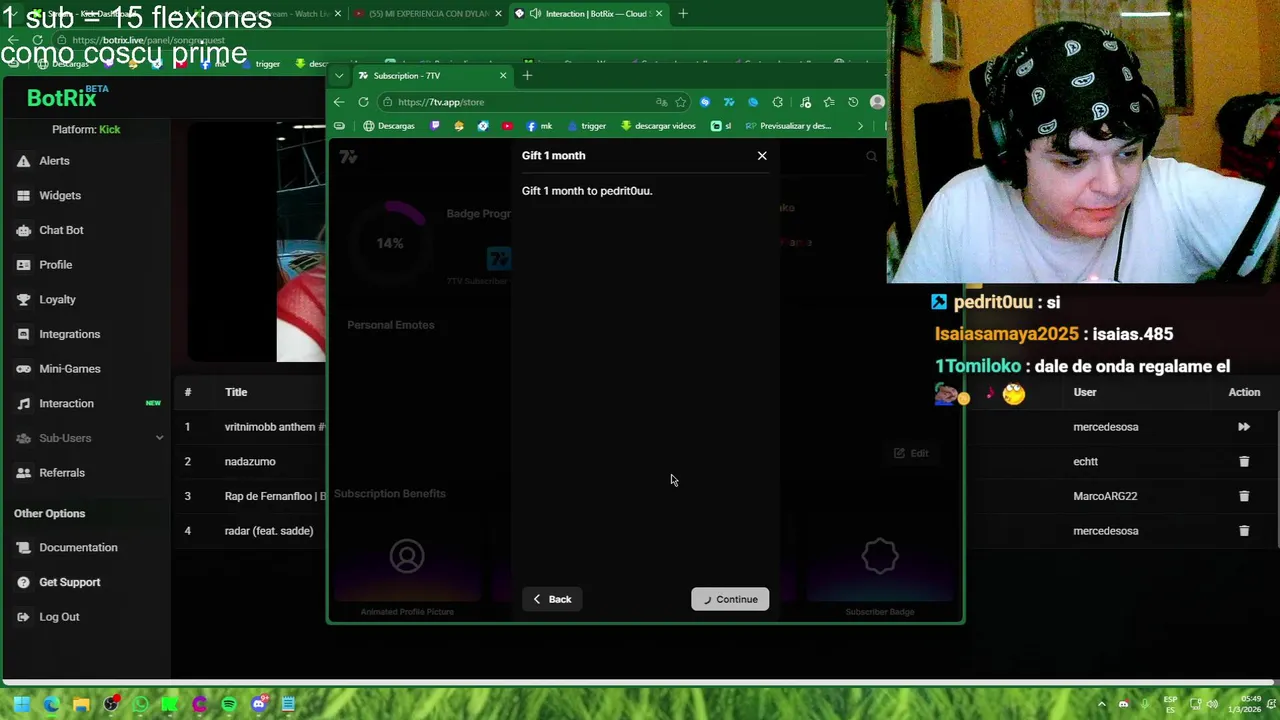The height and width of the screenshot is (720, 1280).
Task: Delete echtt's song request
Action: [1244, 461]
